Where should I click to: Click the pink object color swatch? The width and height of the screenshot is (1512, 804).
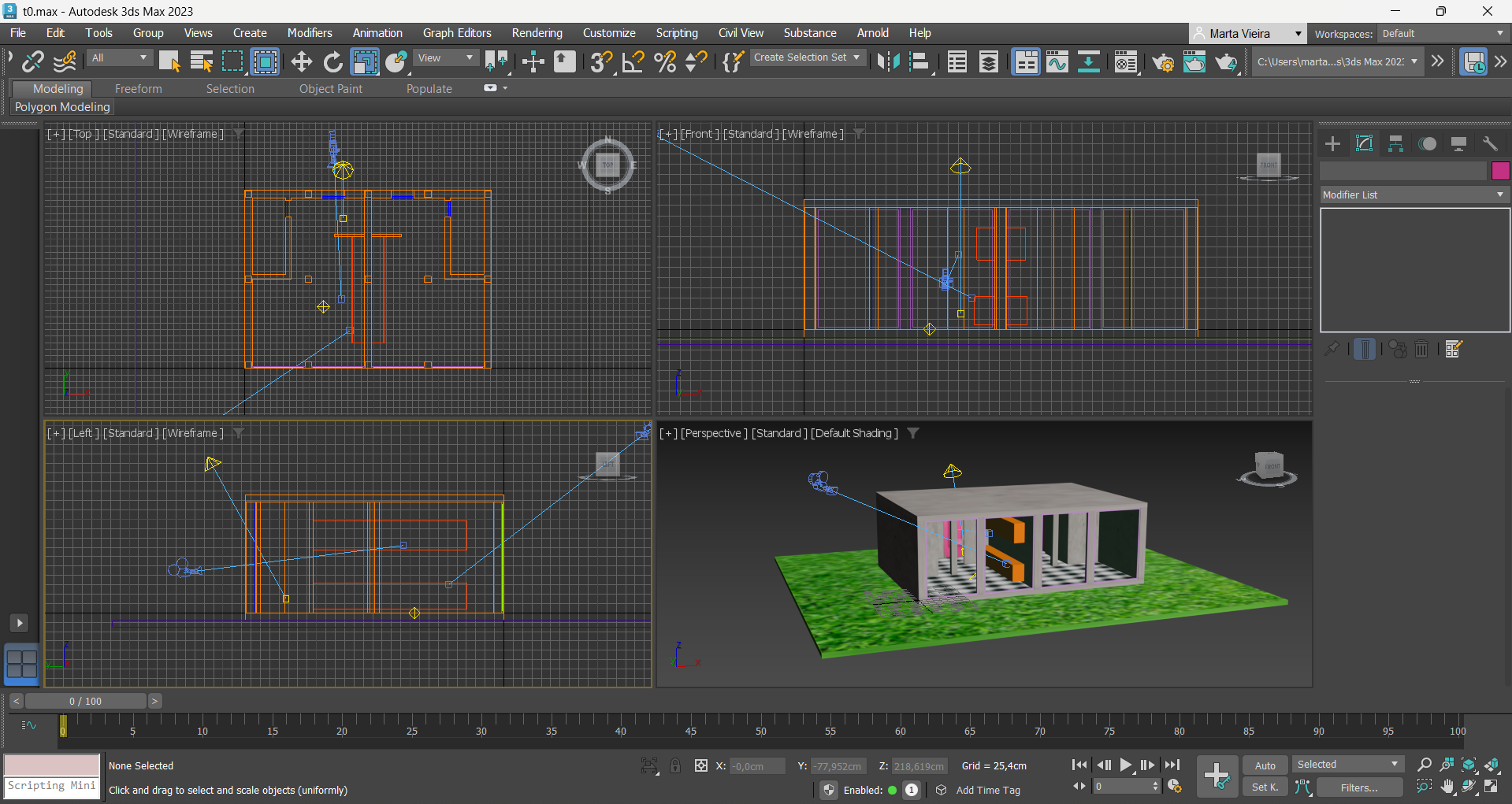click(1500, 171)
